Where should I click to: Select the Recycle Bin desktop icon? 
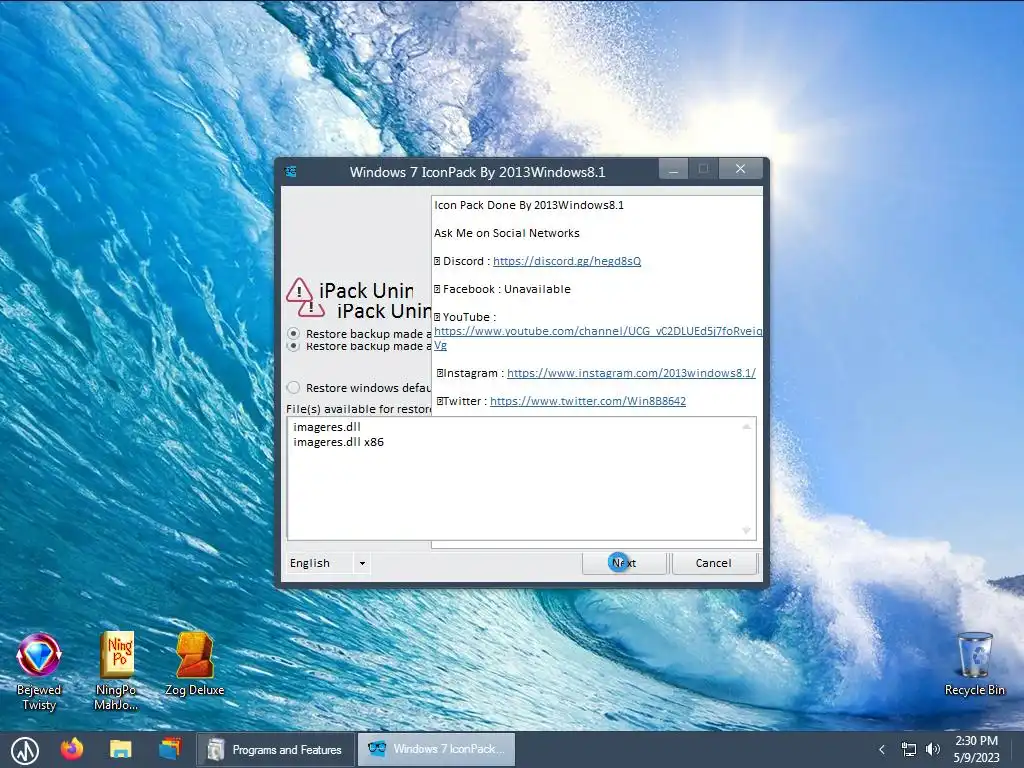click(x=974, y=664)
